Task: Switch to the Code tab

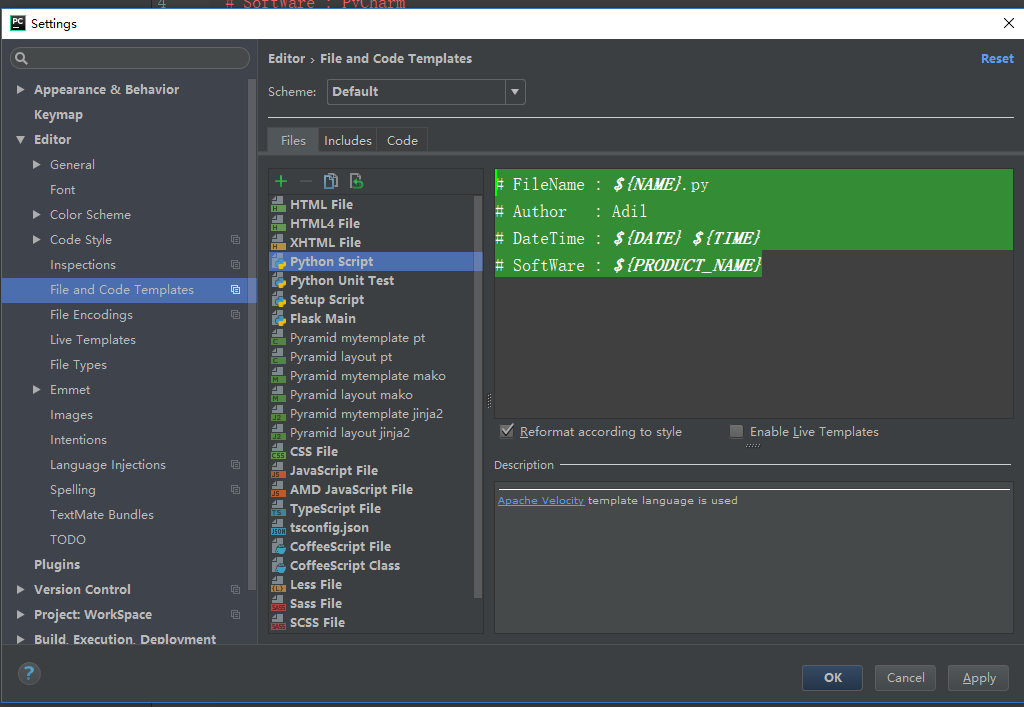Action: pyautogui.click(x=402, y=140)
